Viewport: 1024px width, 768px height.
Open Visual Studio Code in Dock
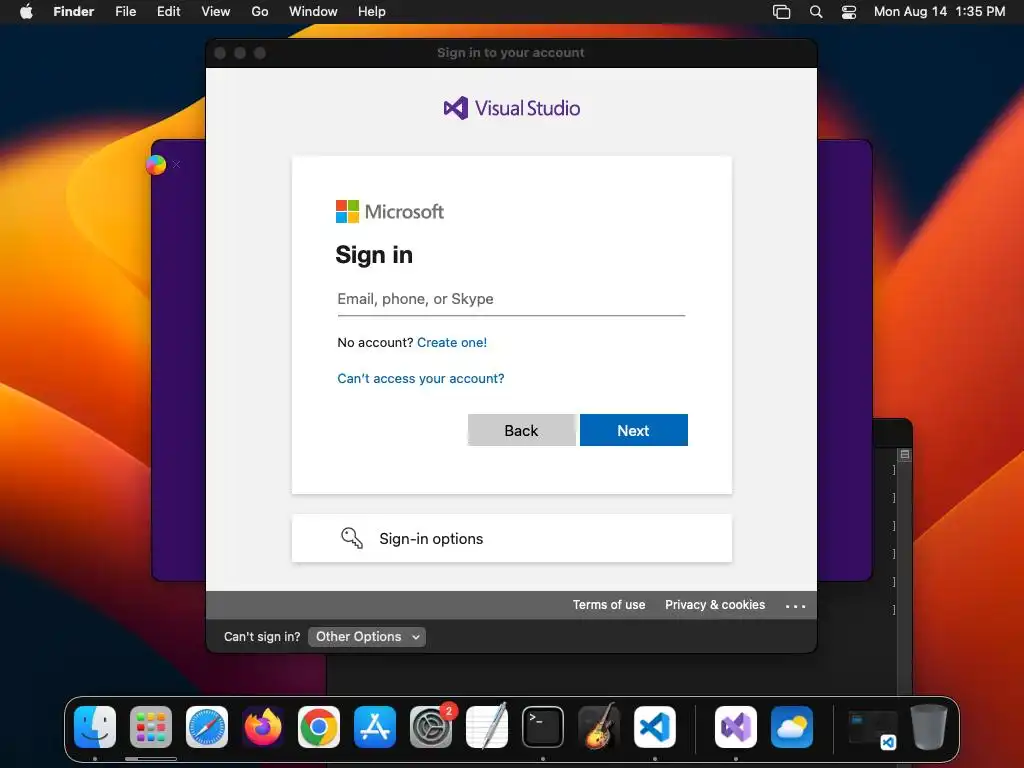click(x=655, y=727)
